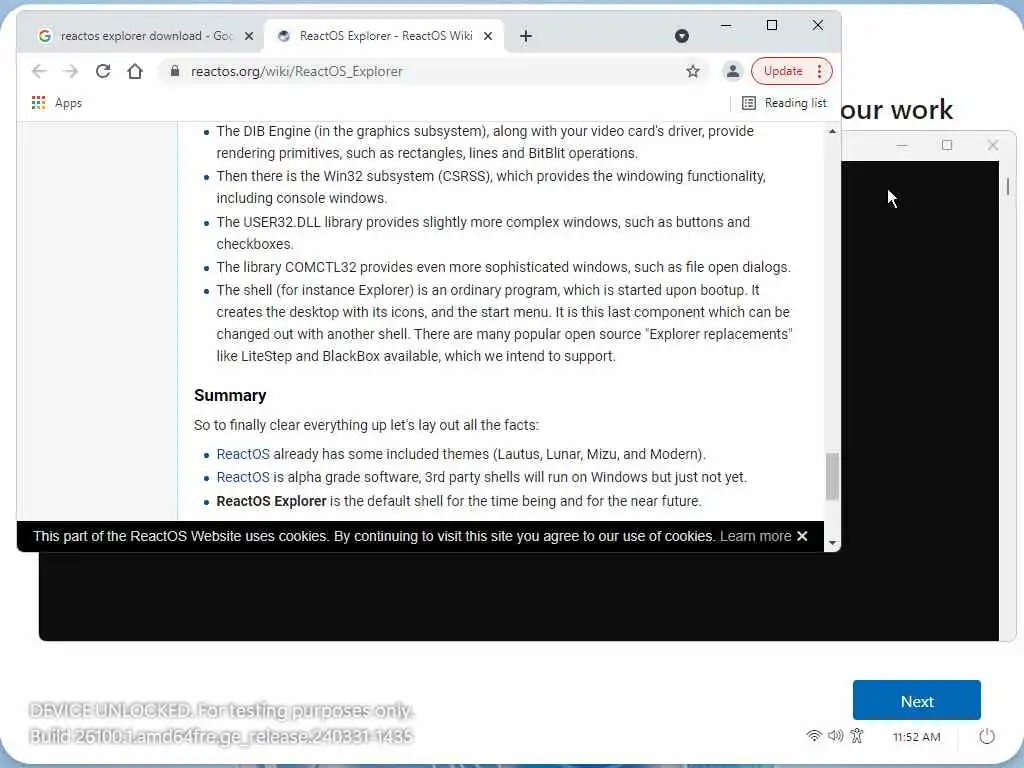The width and height of the screenshot is (1024, 768).
Task: Follow the first ReactOS link in Summary
Action: coord(243,454)
